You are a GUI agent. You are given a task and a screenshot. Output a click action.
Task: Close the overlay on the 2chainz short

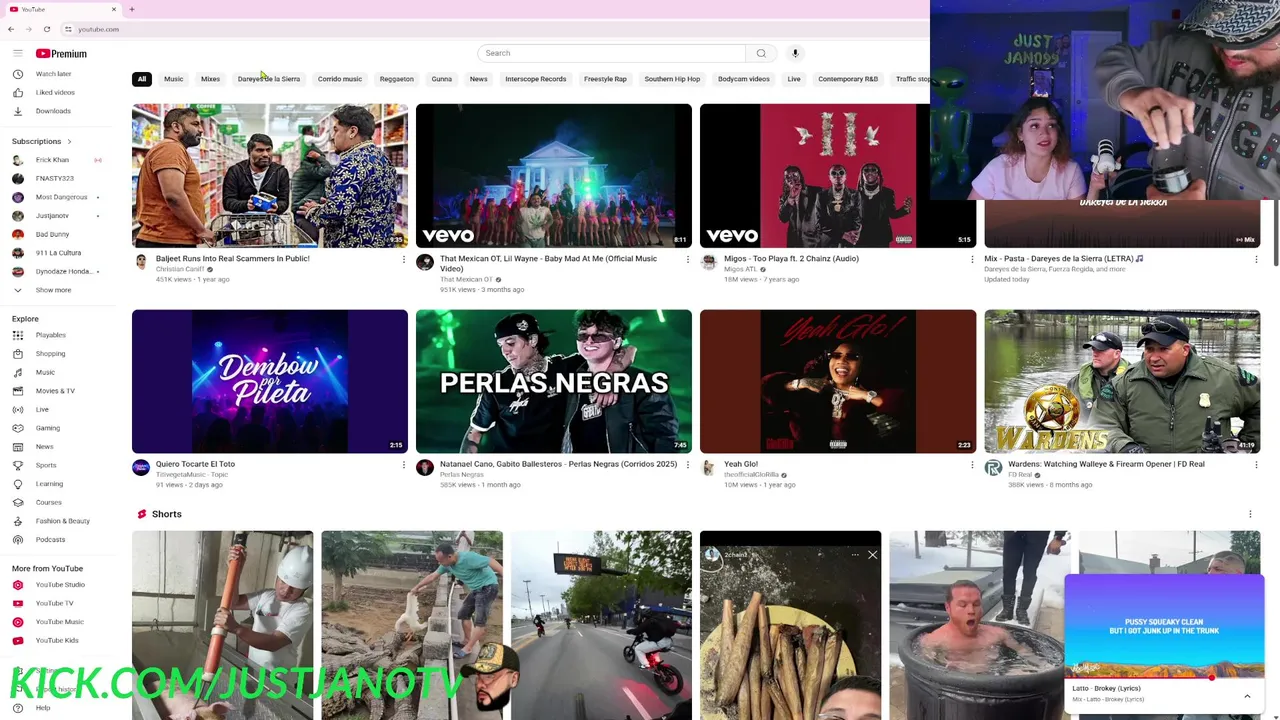pos(872,555)
